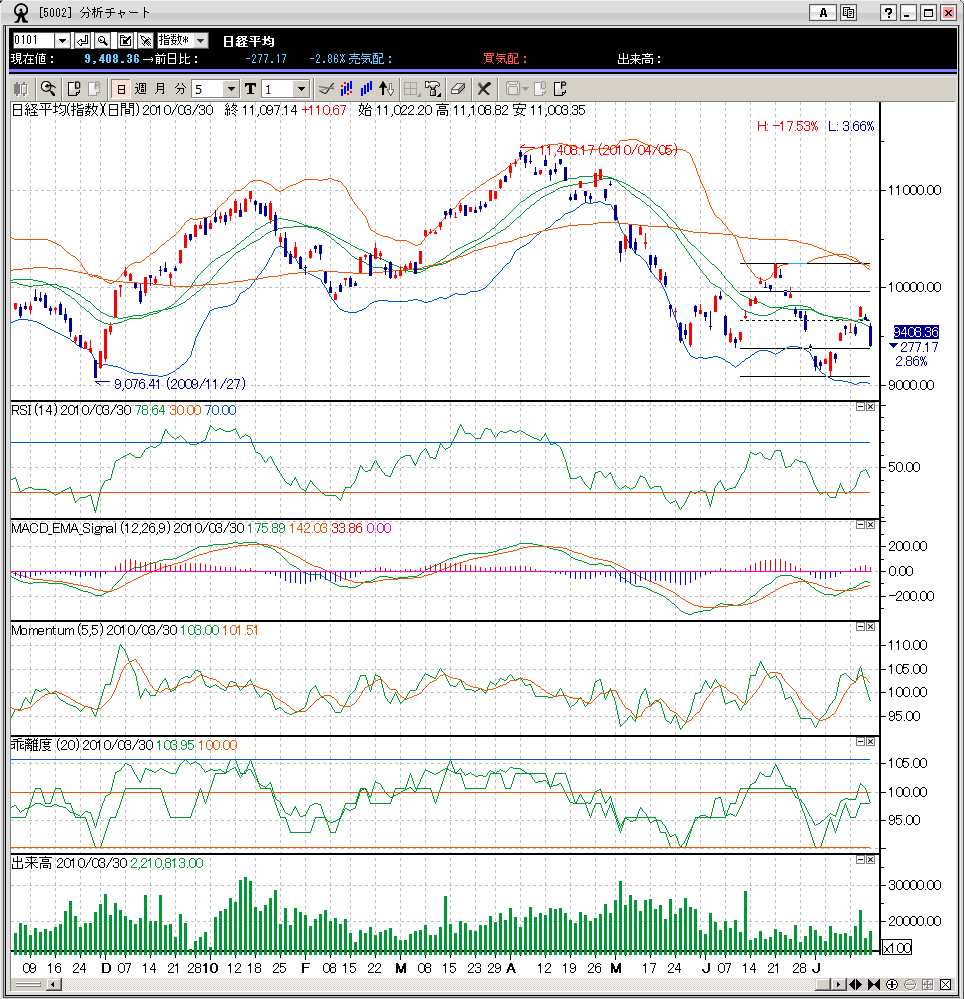Switch chart to monthly (月) period
The width and height of the screenshot is (964, 999).
point(159,88)
